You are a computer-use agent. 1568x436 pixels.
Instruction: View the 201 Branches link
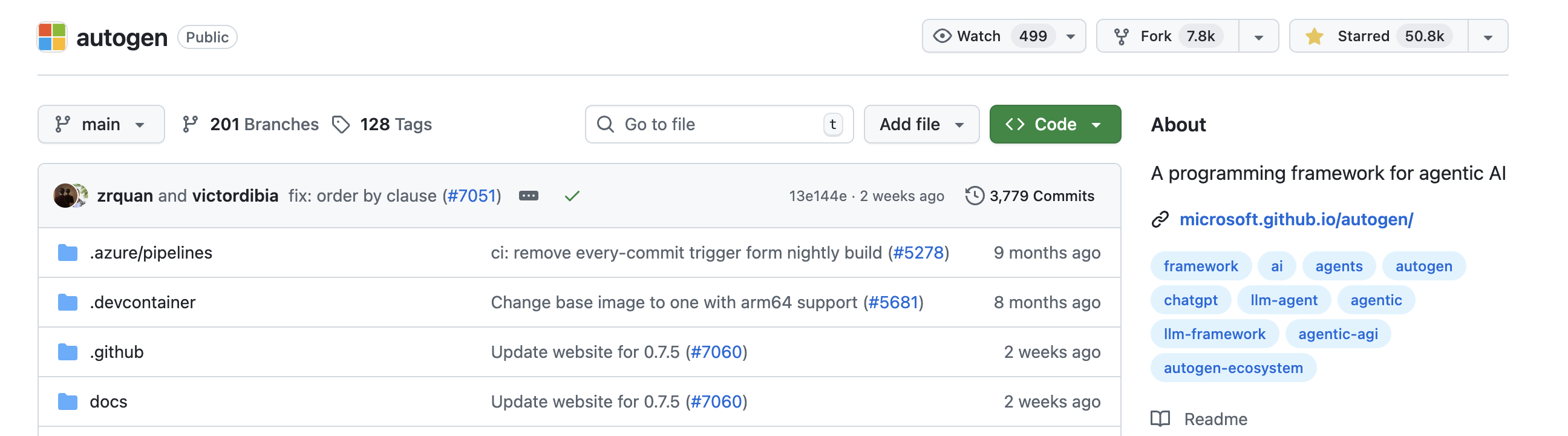(x=250, y=124)
